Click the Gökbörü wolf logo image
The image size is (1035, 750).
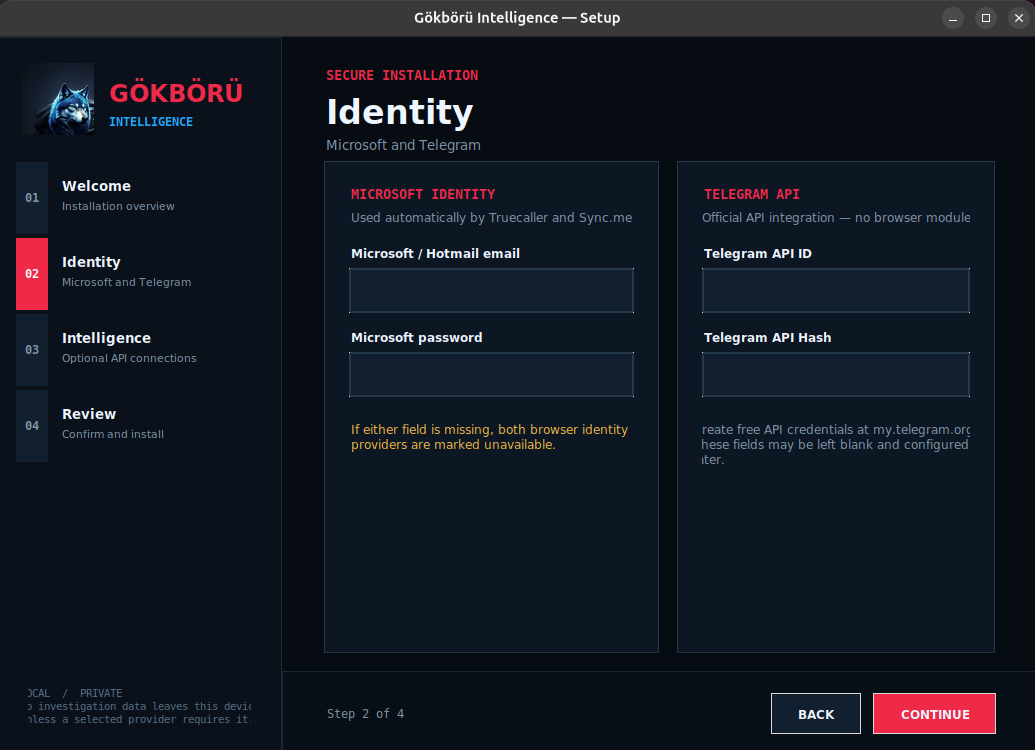click(58, 99)
